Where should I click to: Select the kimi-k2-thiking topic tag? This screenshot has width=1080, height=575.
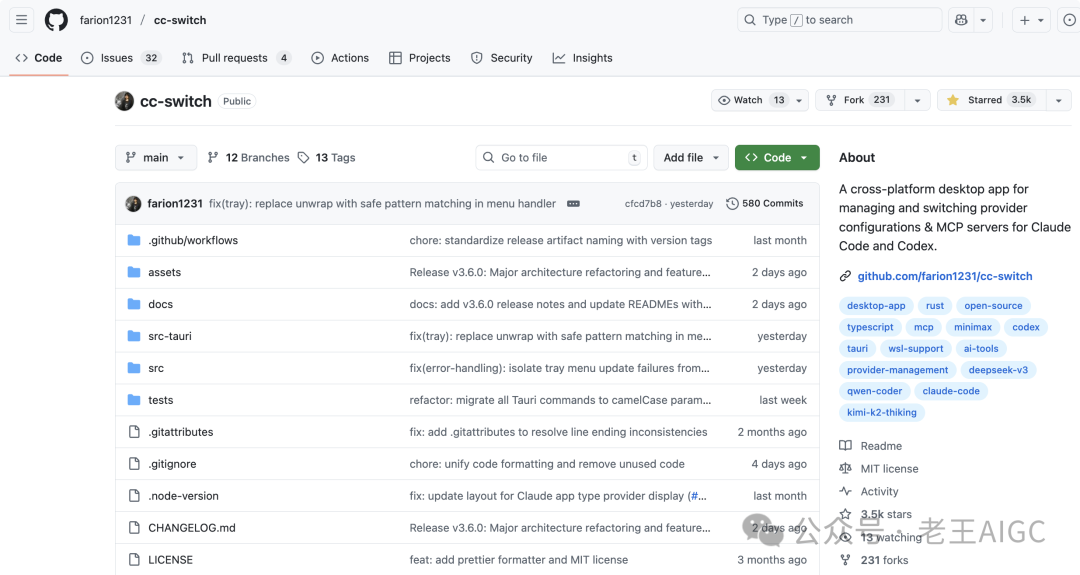click(882, 412)
